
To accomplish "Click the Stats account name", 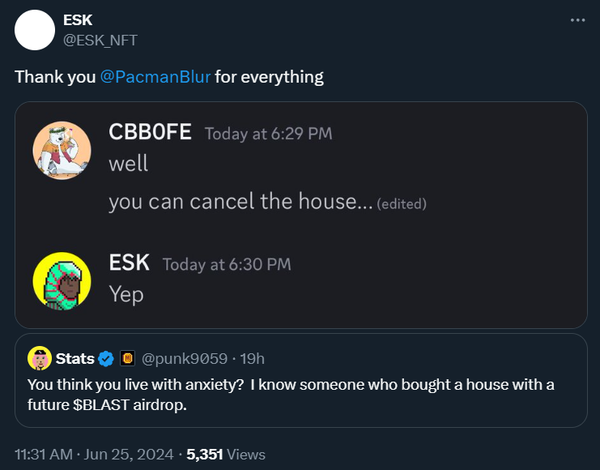I will pos(76,358).
